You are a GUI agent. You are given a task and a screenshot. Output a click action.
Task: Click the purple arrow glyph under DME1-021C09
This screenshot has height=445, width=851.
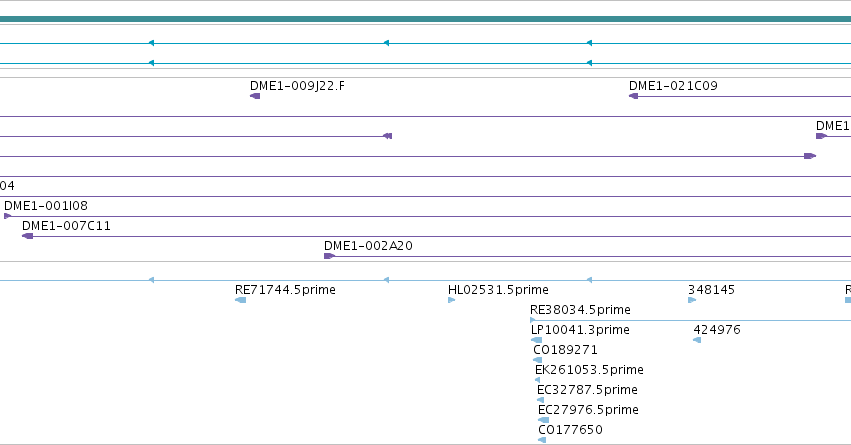point(633,96)
